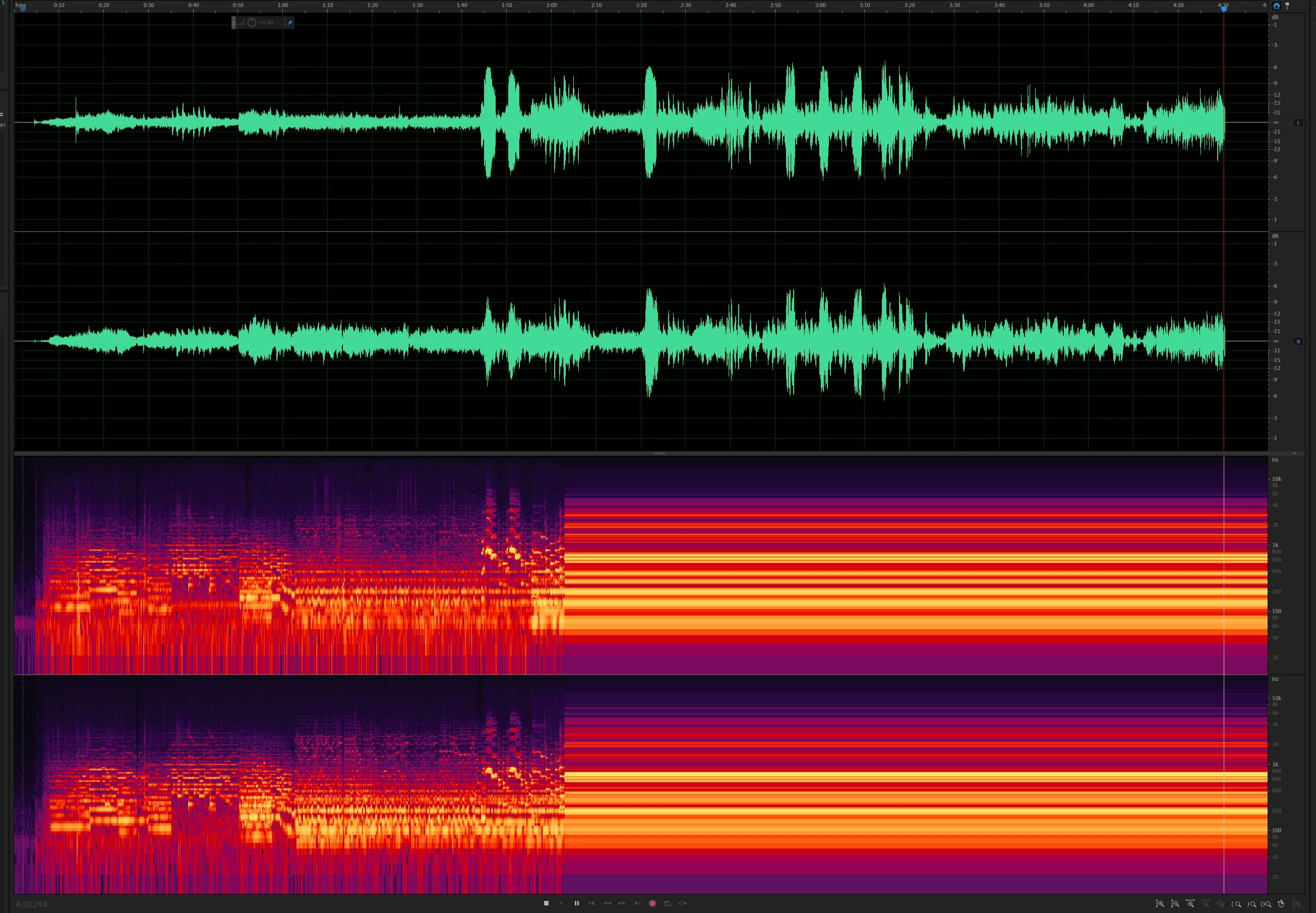Start recording with red Record button
Viewport: 1316px width, 913px height.
click(x=652, y=903)
